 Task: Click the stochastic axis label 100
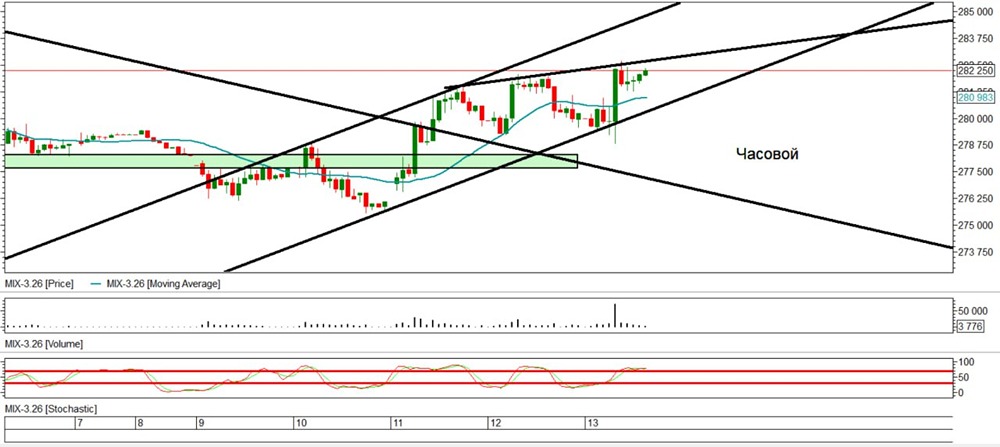(x=966, y=362)
